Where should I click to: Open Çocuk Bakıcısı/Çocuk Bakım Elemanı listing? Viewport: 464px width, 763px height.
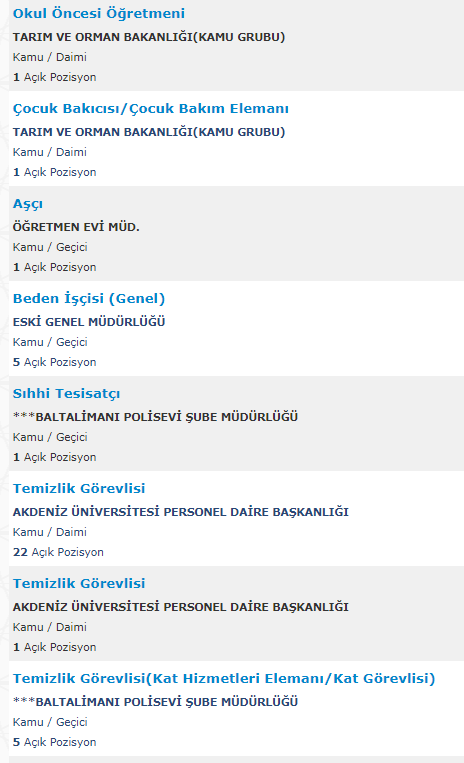[151, 109]
